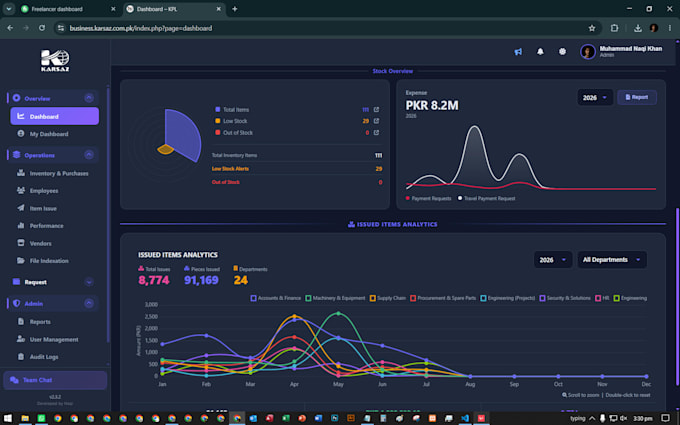The image size is (680, 425).
Task: Collapse the Admin sidebar section
Action: [x=89, y=303]
